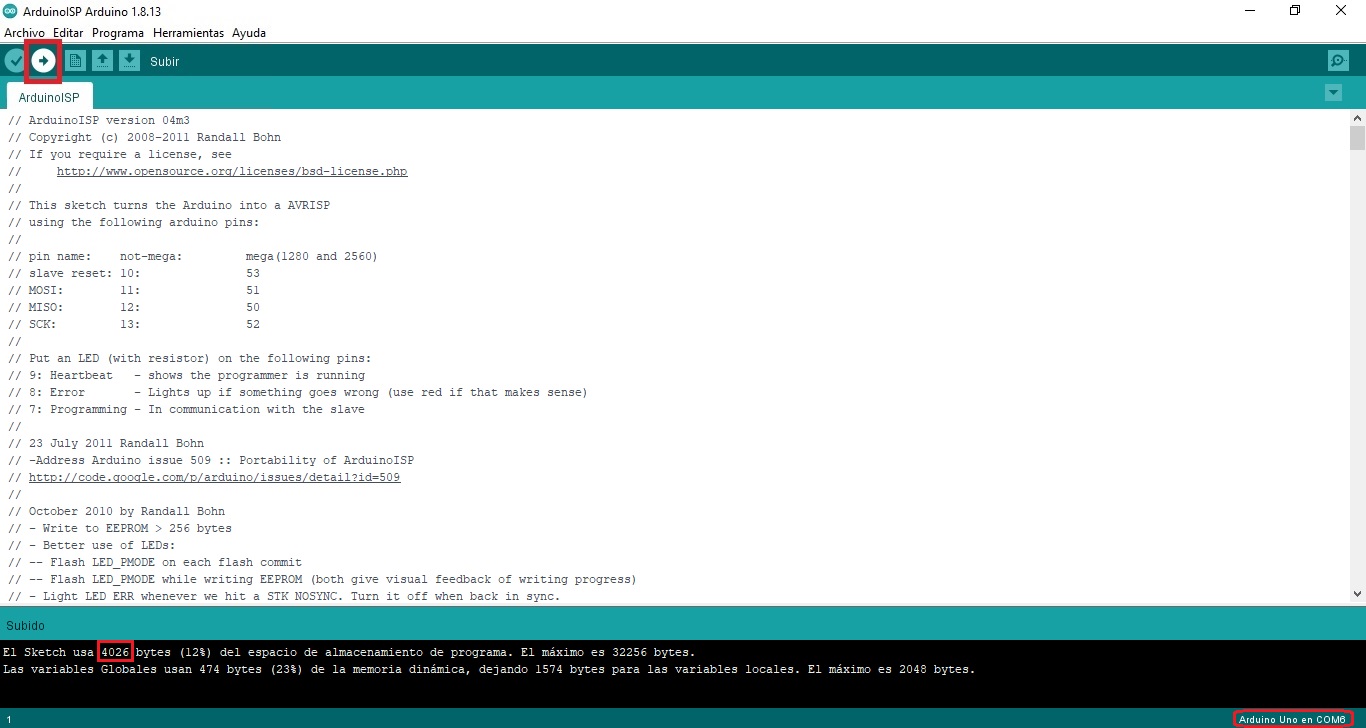Image resolution: width=1366 pixels, height=728 pixels.
Task: Open the Arduino issue 509 link
Action: (215, 476)
